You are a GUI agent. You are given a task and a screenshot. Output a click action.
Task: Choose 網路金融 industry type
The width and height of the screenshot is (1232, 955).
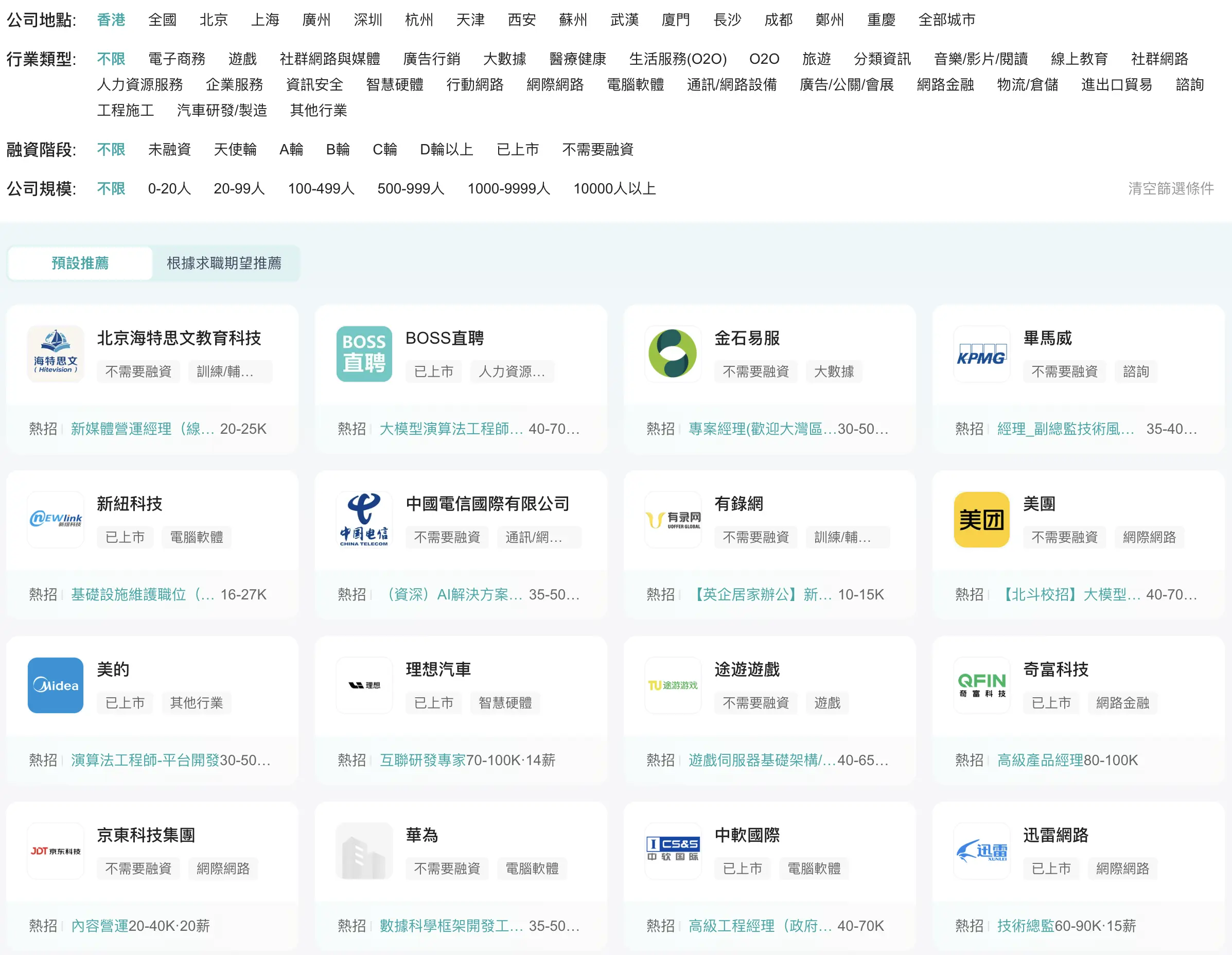[x=945, y=84]
